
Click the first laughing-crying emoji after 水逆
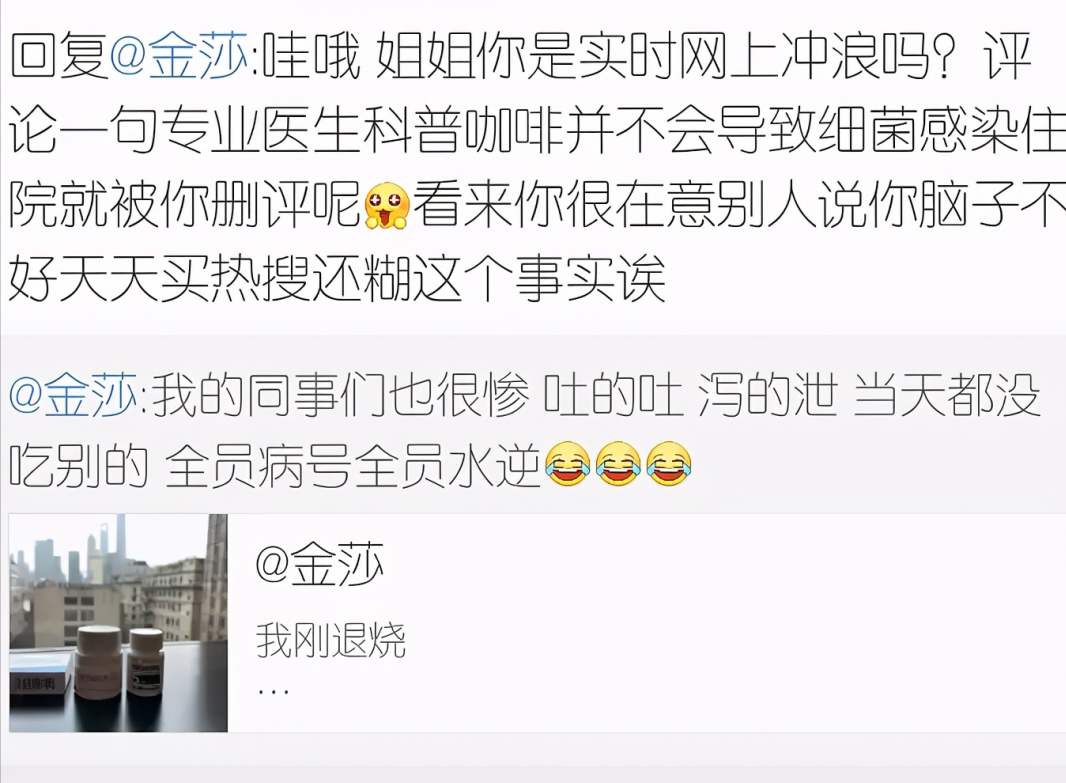pos(568,464)
